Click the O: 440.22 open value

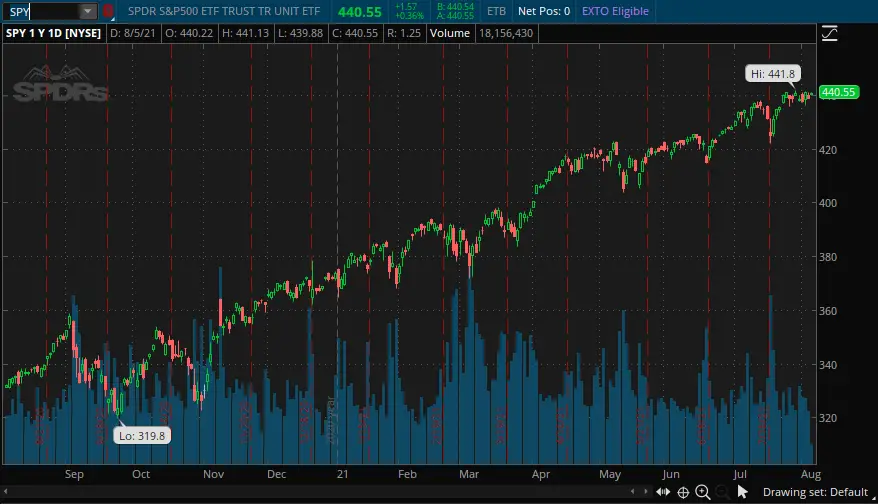click(x=189, y=33)
